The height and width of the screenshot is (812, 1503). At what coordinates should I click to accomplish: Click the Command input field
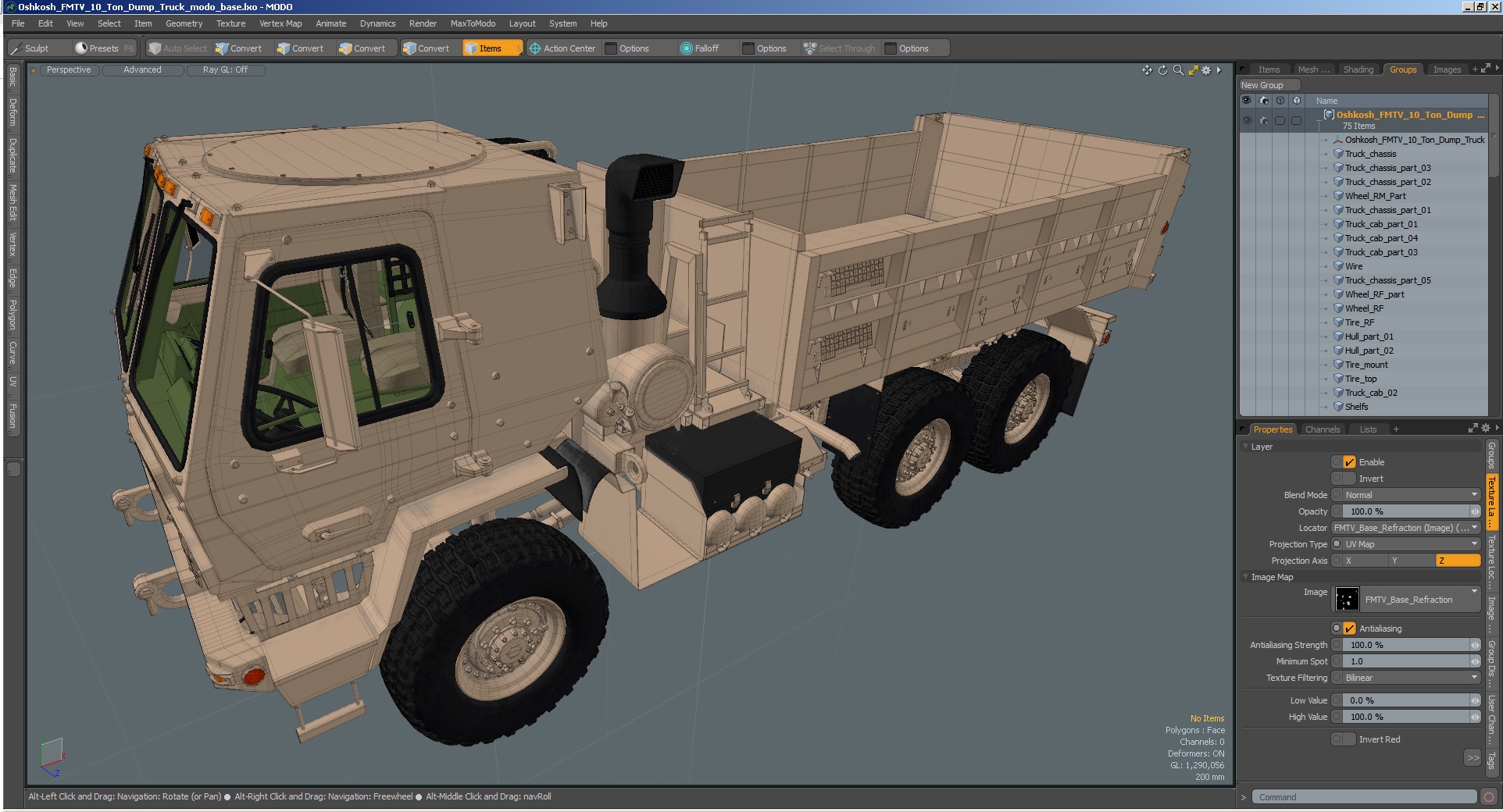[1363, 797]
